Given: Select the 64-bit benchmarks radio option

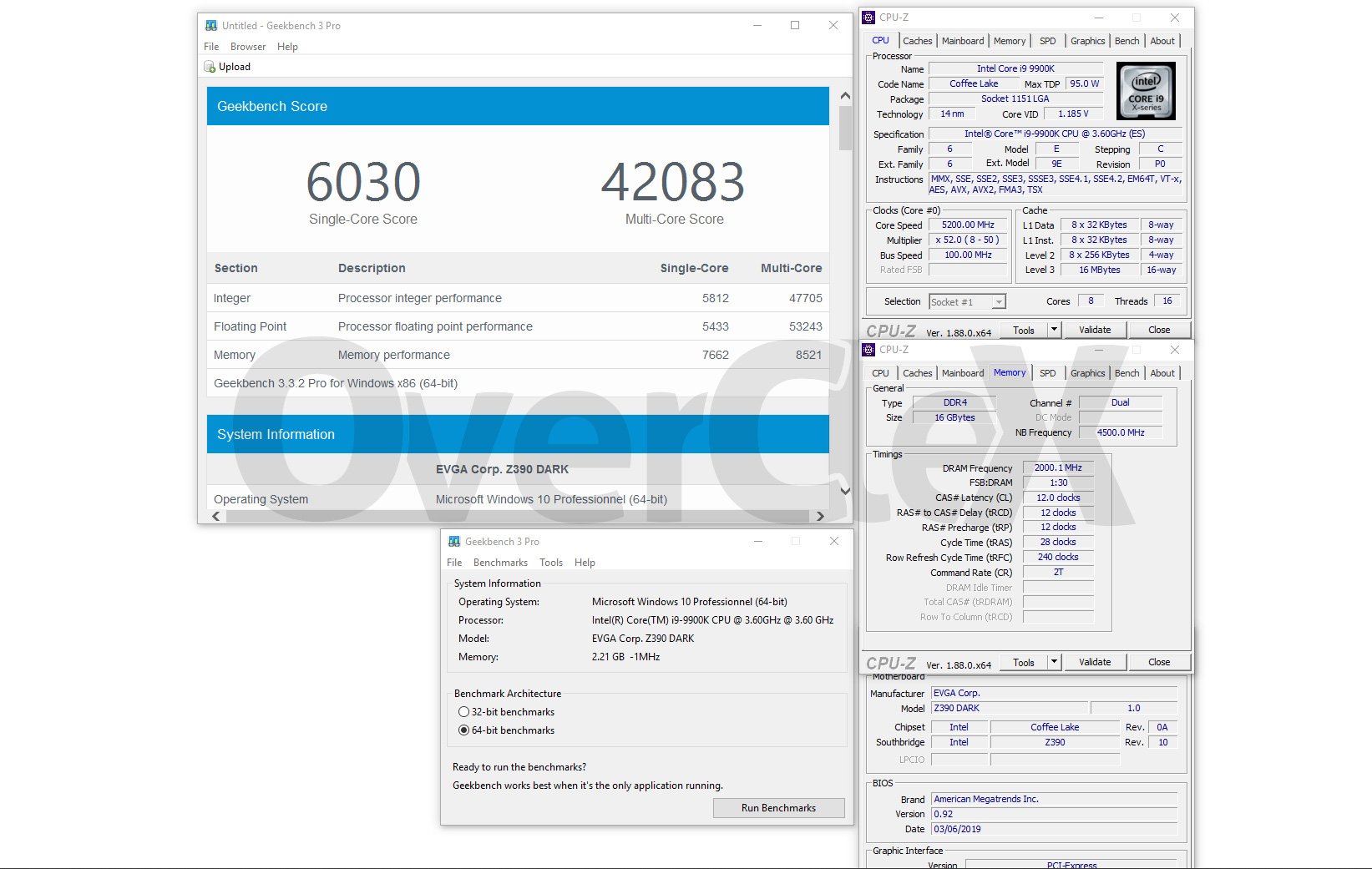Looking at the screenshot, I should click(x=463, y=730).
